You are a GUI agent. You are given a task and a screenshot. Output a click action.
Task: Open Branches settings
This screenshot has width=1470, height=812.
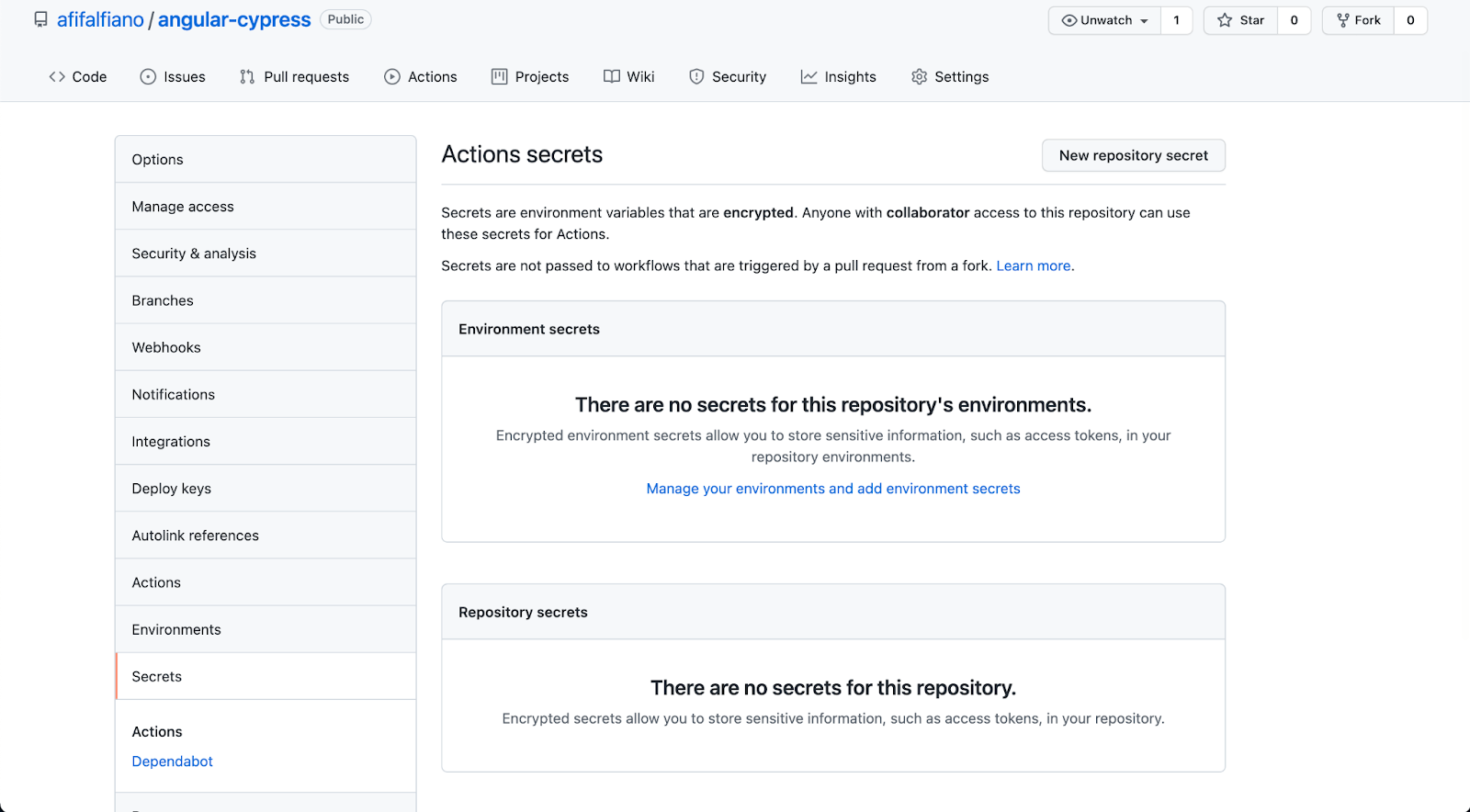(x=266, y=300)
